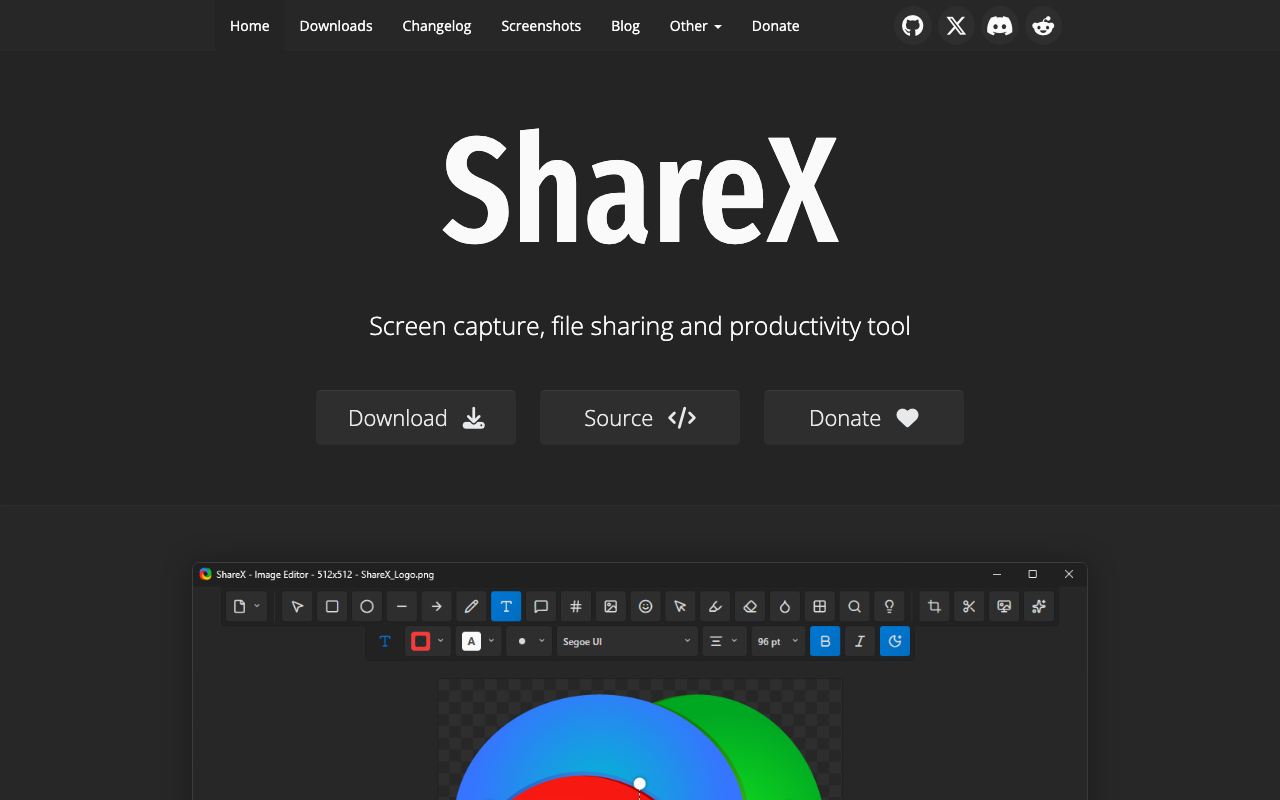Select the Insert image tool

tap(610, 606)
